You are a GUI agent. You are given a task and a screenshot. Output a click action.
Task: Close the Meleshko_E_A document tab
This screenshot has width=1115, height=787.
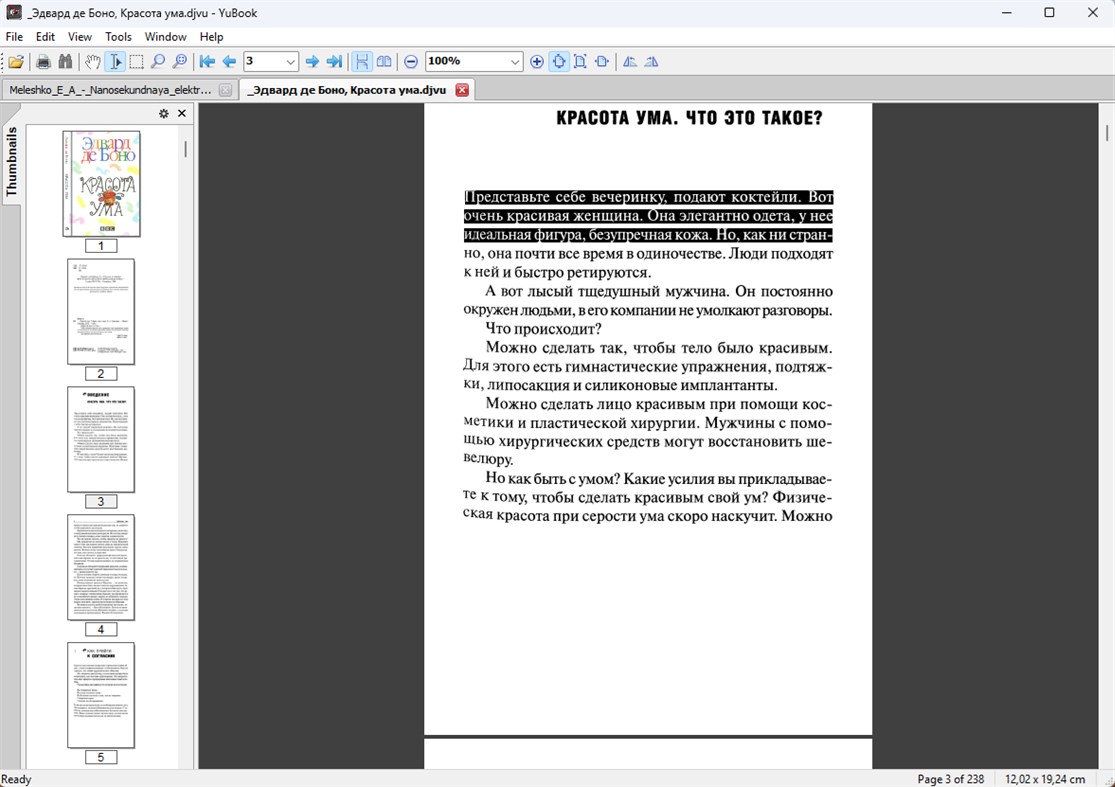point(225,90)
